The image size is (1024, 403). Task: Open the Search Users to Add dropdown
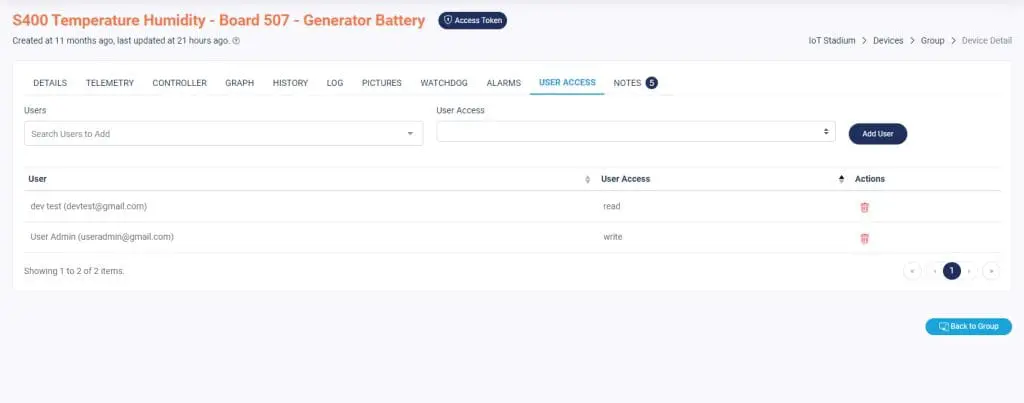tap(223, 133)
